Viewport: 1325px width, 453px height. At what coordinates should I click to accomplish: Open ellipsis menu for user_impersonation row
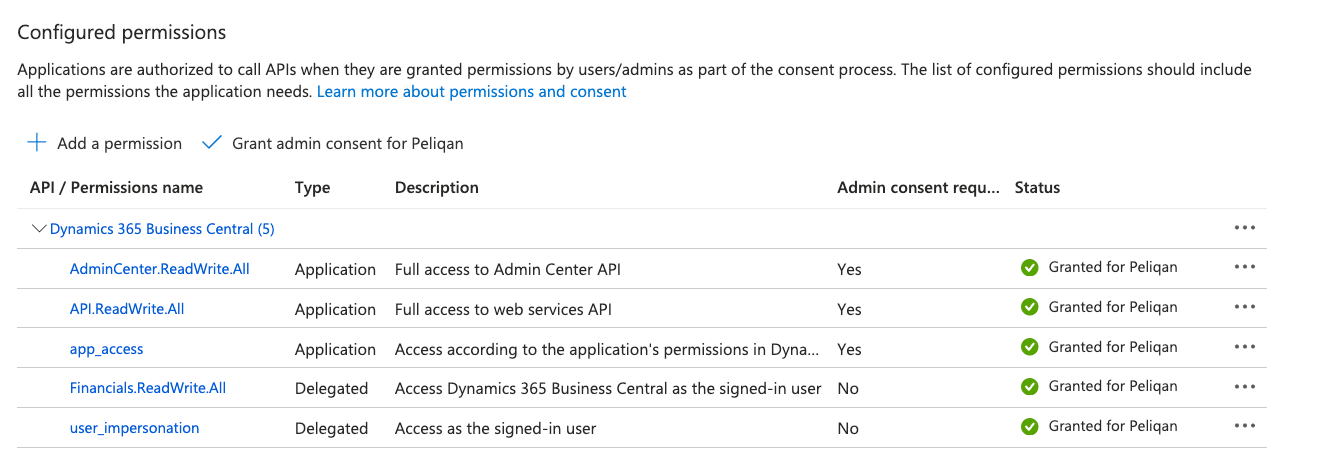[1244, 426]
